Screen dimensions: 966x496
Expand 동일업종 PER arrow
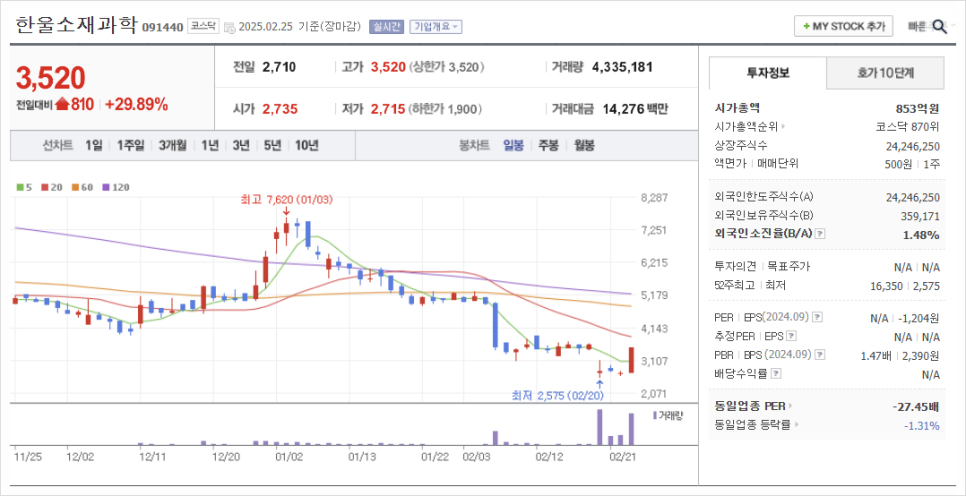[792, 406]
